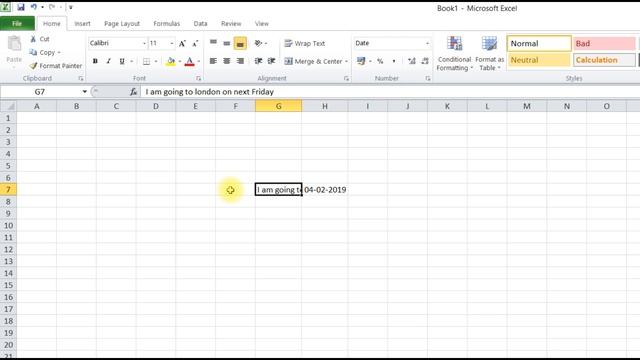640x360 pixels.
Task: Select Middle Align icon
Action: coord(227,43)
